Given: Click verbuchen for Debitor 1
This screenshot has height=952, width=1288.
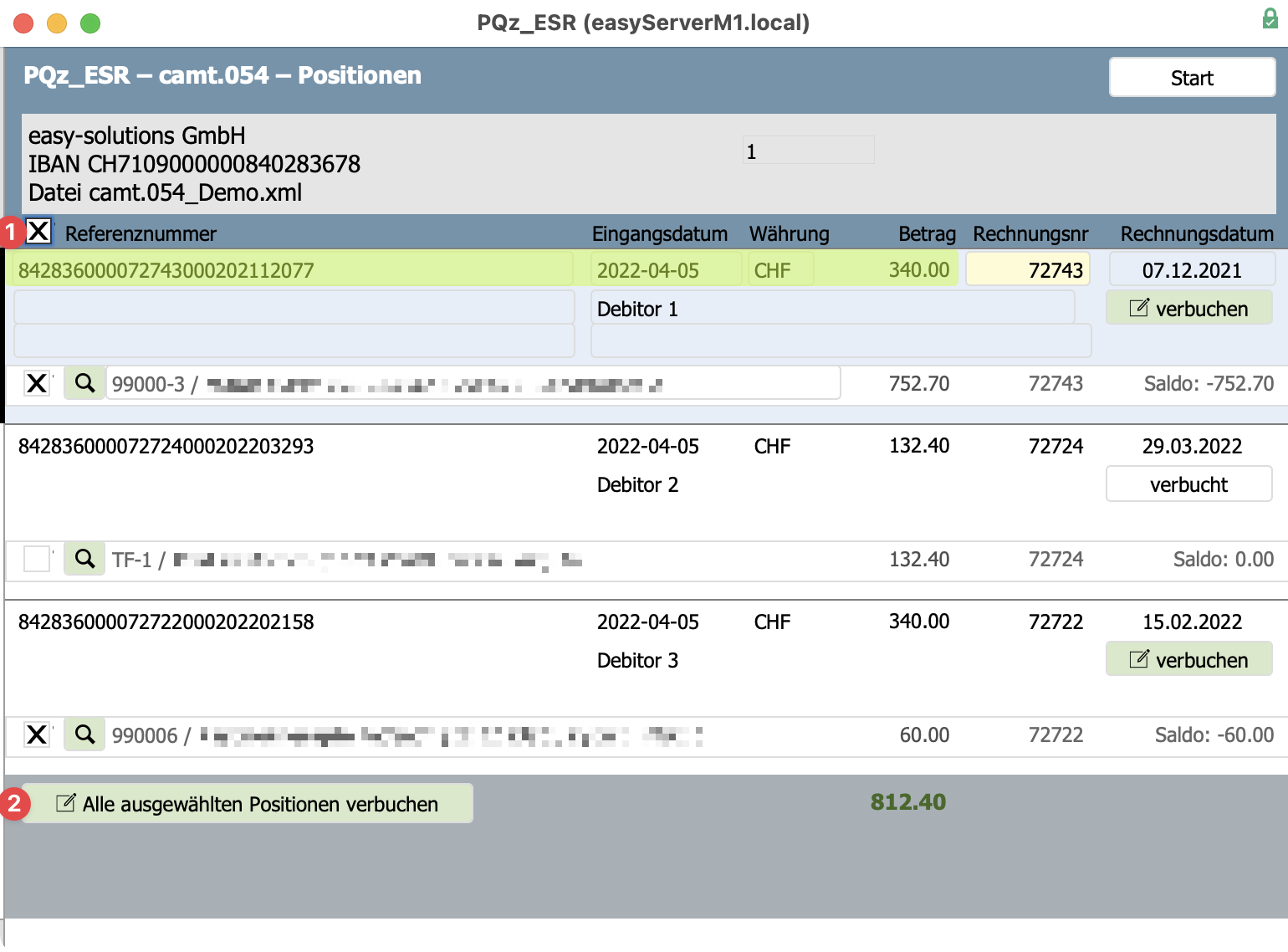Looking at the screenshot, I should tap(1189, 309).
